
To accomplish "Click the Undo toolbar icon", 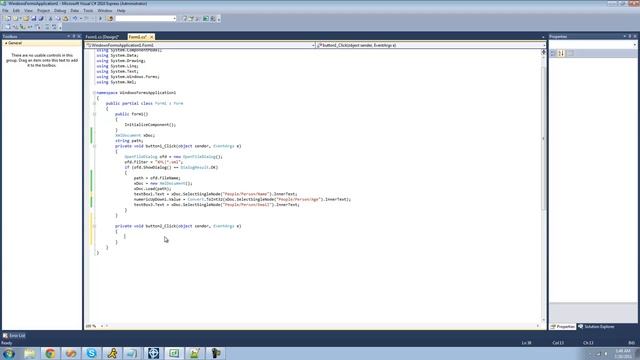I will tap(75, 18).
